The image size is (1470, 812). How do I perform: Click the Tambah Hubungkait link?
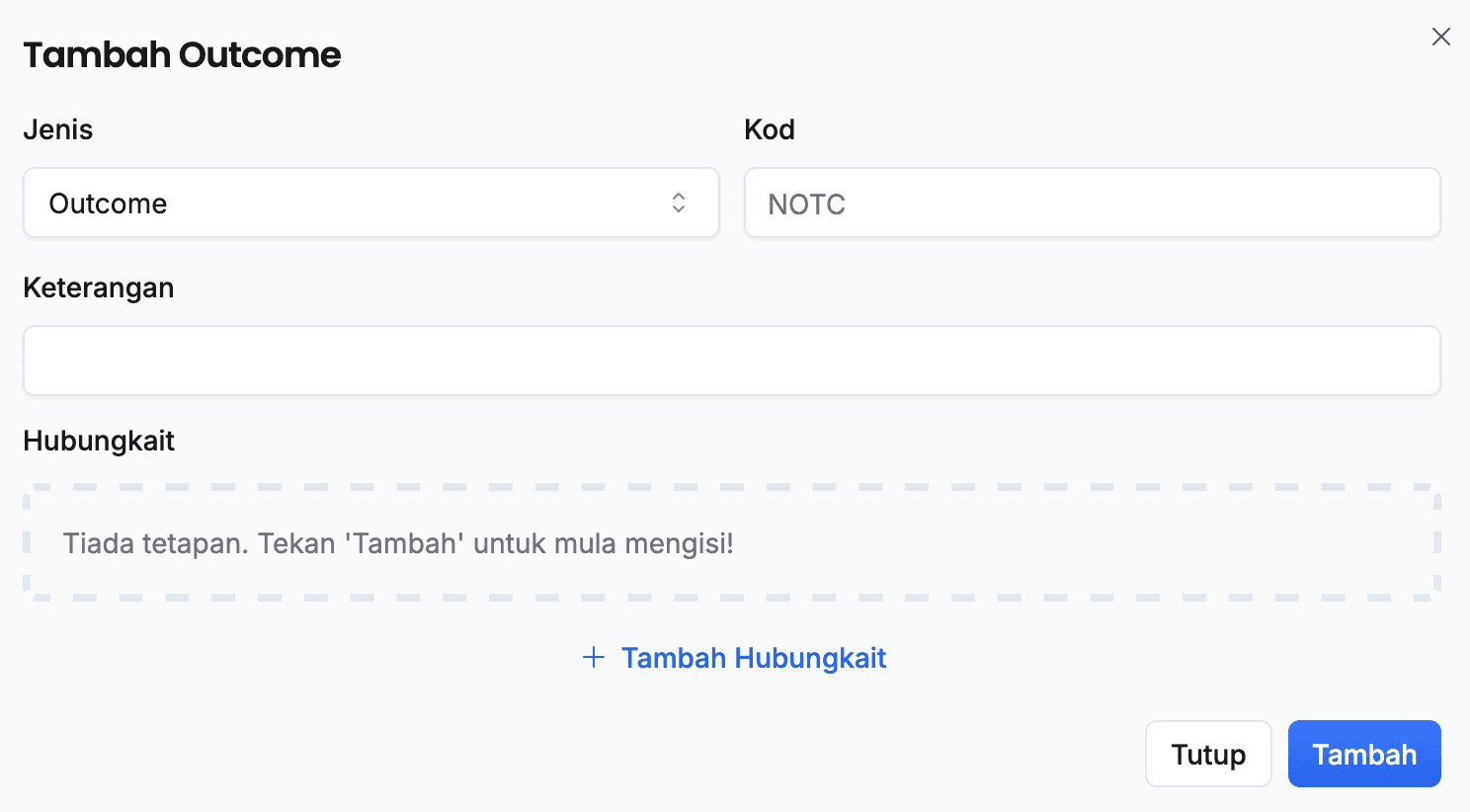(x=753, y=658)
